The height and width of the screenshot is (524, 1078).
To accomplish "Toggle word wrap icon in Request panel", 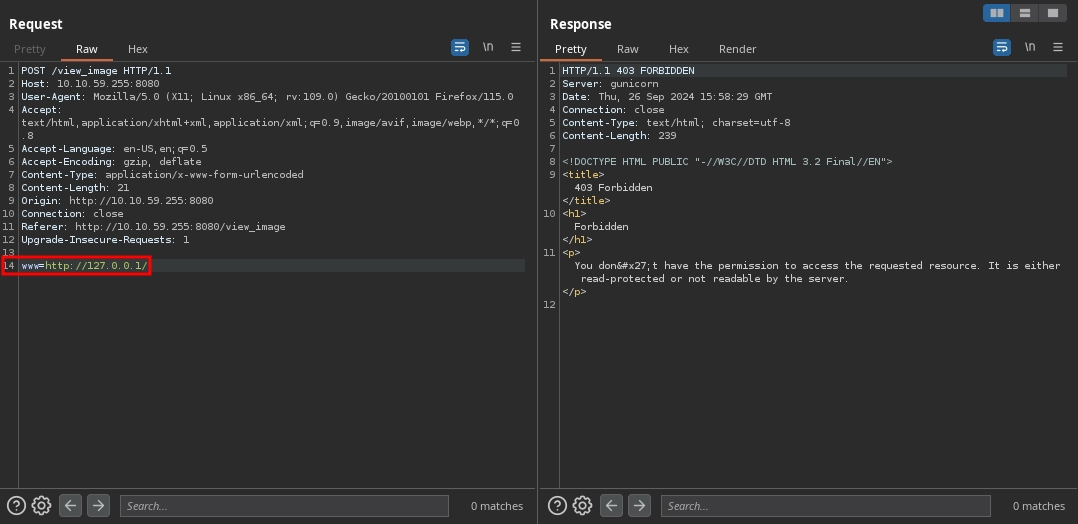I will (x=460, y=47).
